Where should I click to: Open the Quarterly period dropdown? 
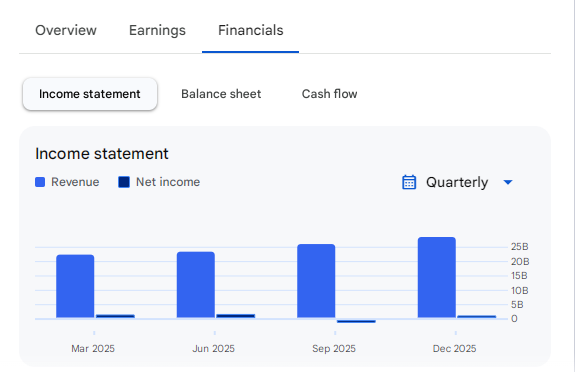[x=457, y=182]
